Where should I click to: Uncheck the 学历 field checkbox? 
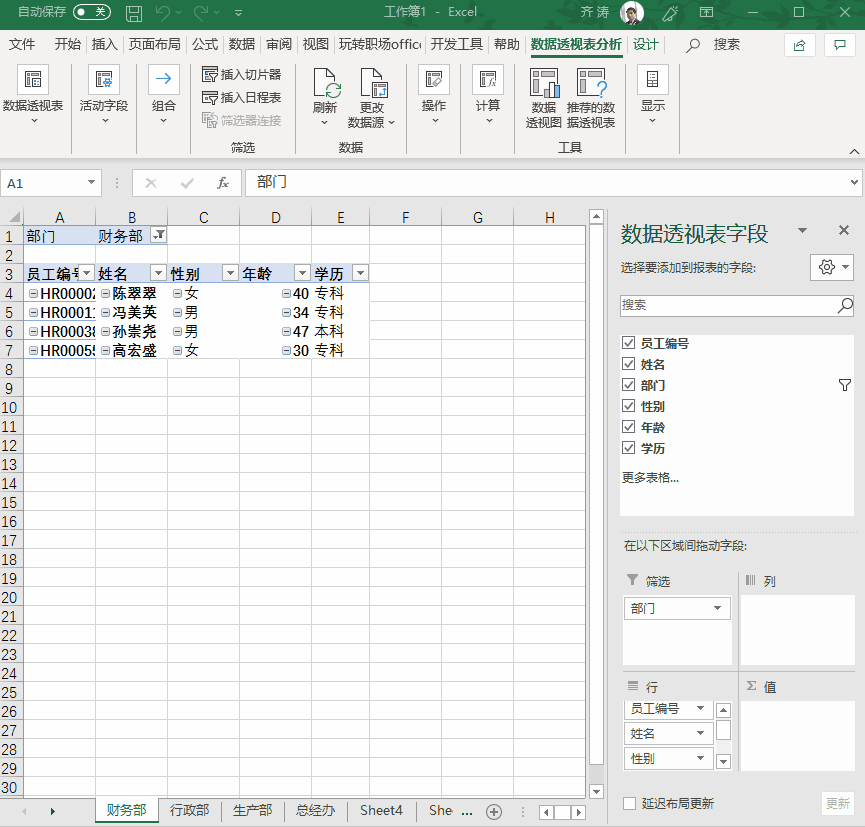click(x=628, y=447)
